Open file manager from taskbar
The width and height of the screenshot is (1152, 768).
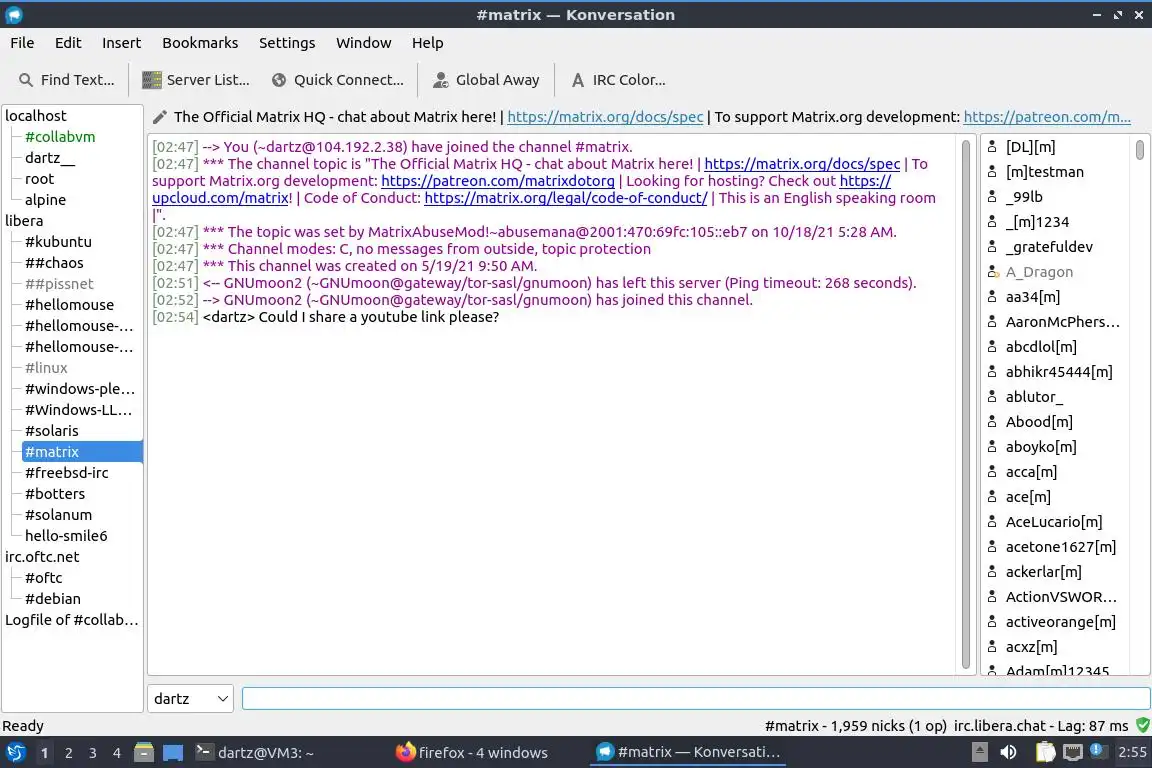(144, 753)
